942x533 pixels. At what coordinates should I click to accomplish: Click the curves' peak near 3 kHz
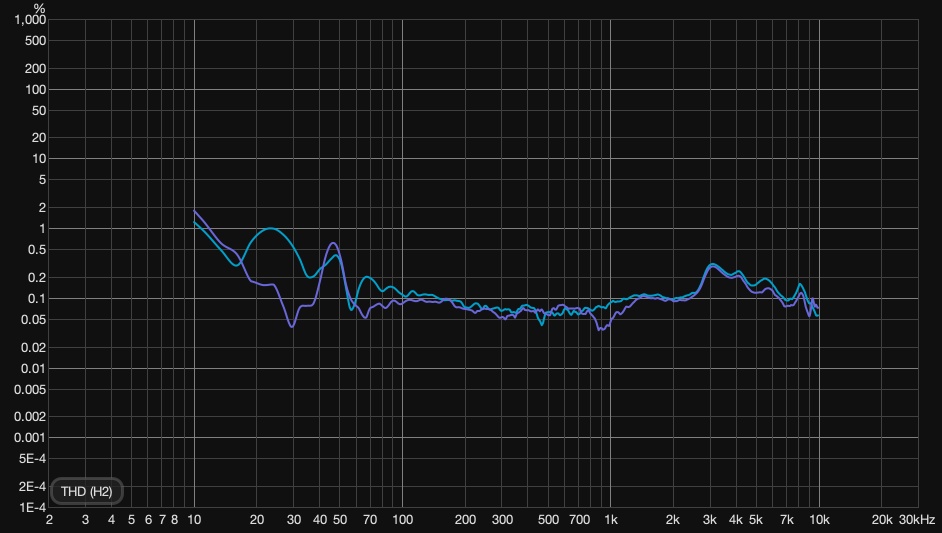[712, 264]
